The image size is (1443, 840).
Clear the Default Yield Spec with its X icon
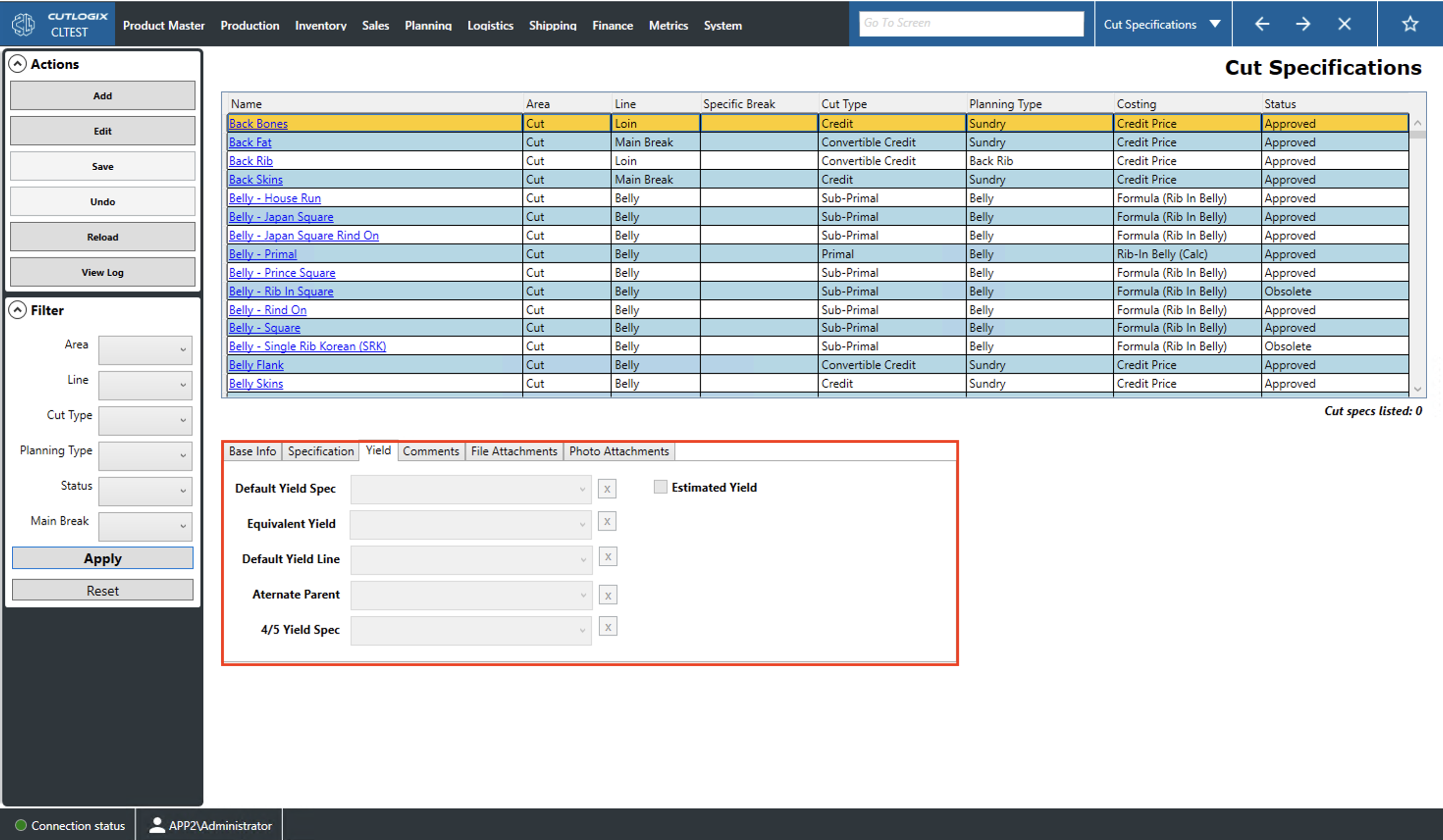[x=607, y=488]
